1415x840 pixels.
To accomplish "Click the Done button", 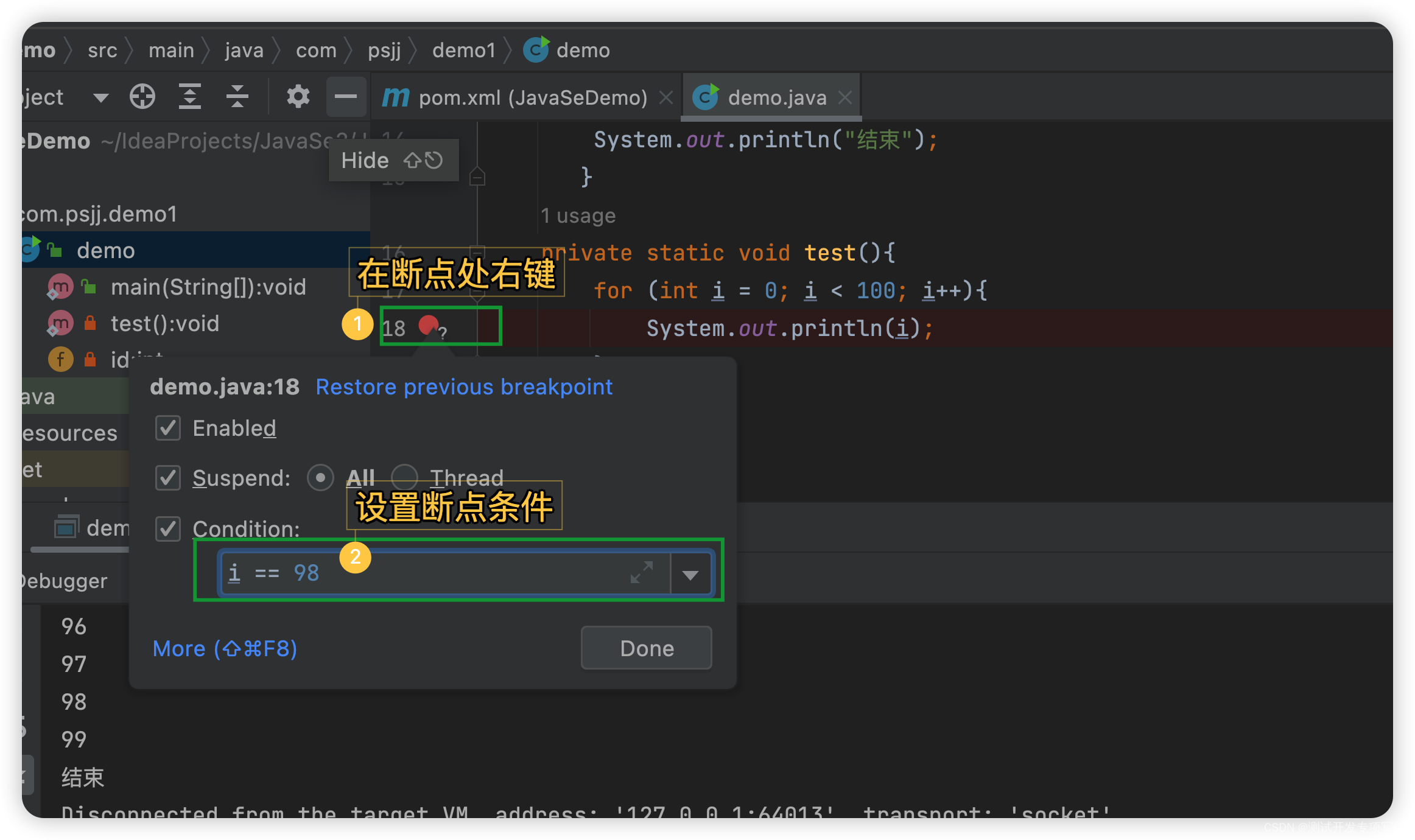I will point(647,648).
